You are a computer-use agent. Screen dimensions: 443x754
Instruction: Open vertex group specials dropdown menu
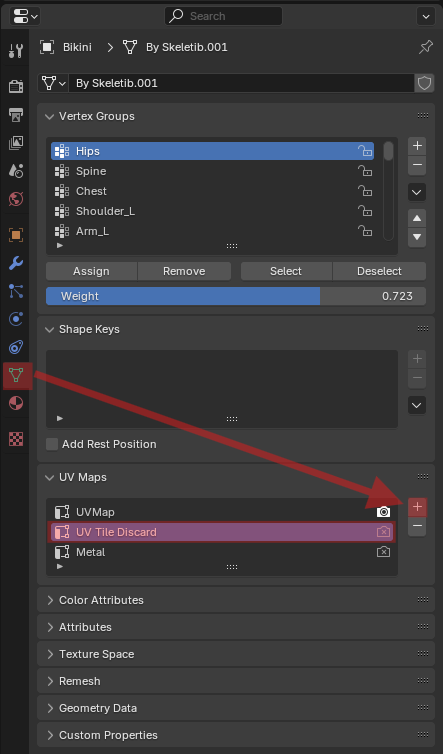(x=417, y=192)
